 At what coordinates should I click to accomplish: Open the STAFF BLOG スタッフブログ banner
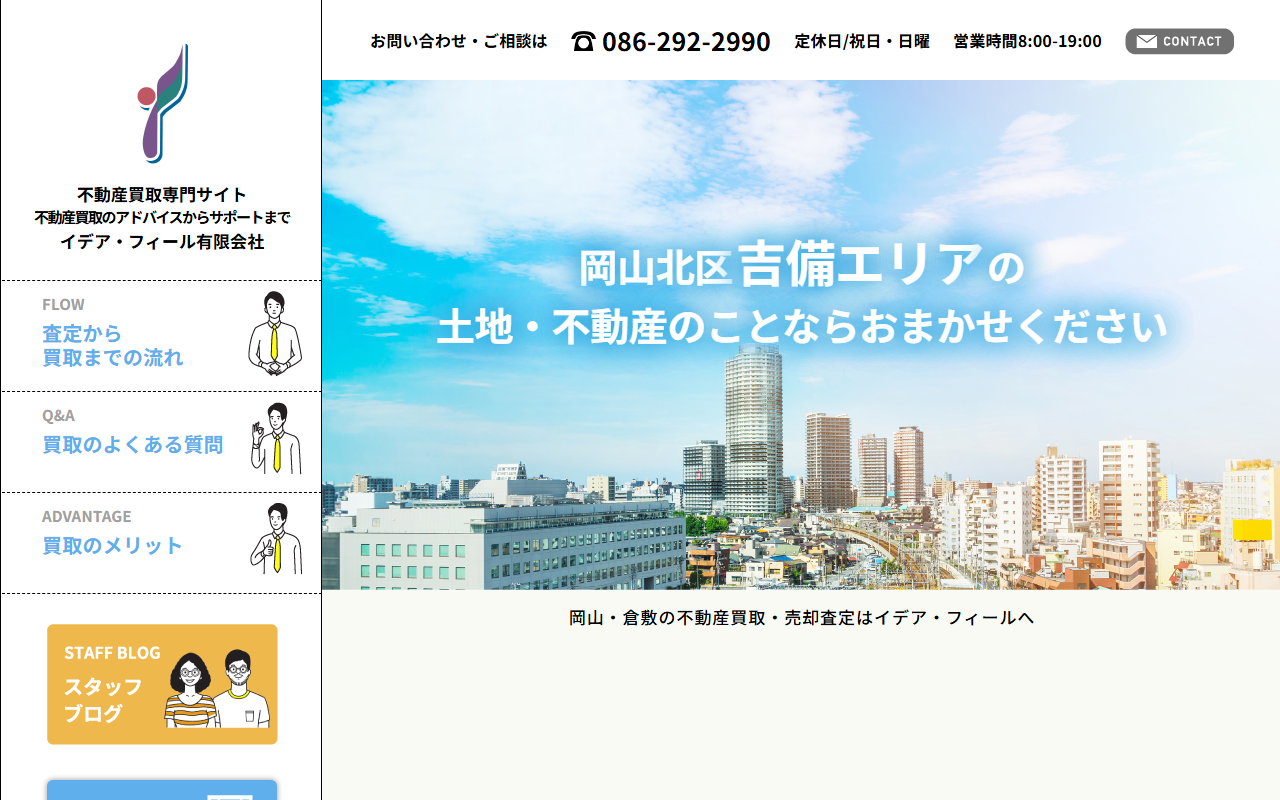point(162,684)
